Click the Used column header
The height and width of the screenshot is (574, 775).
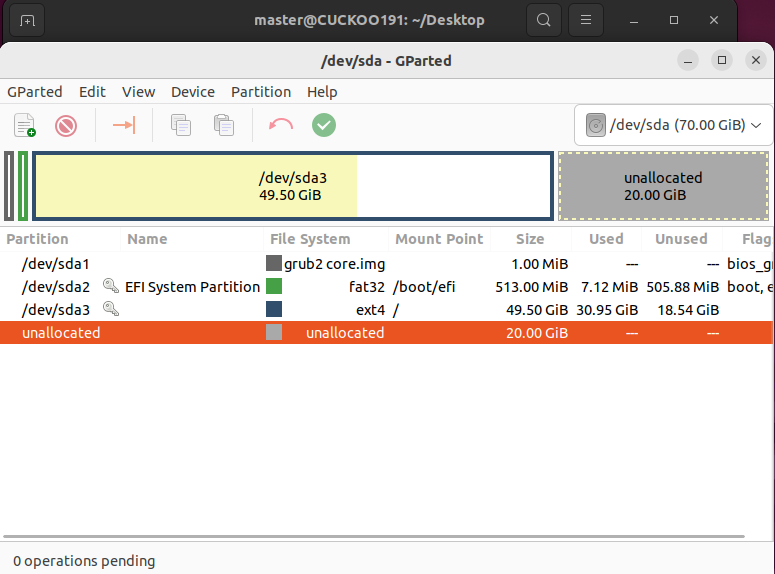click(x=606, y=239)
